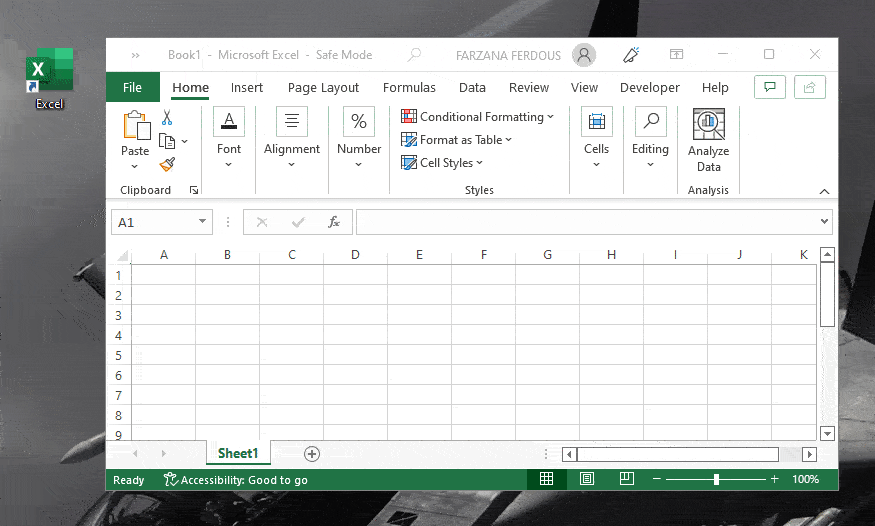Open Ribbon Display Options icon

[676, 54]
